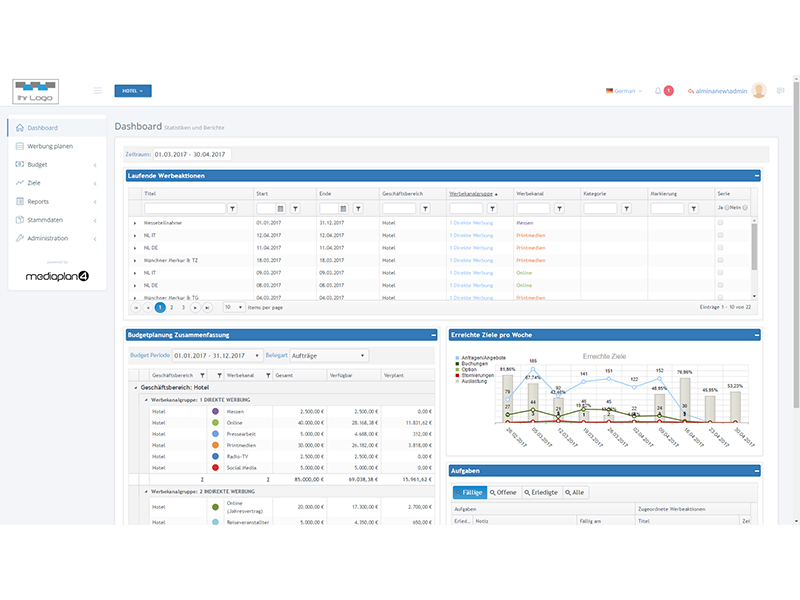
Task: Open the chat bubble icon at top right
Action: click(786, 91)
